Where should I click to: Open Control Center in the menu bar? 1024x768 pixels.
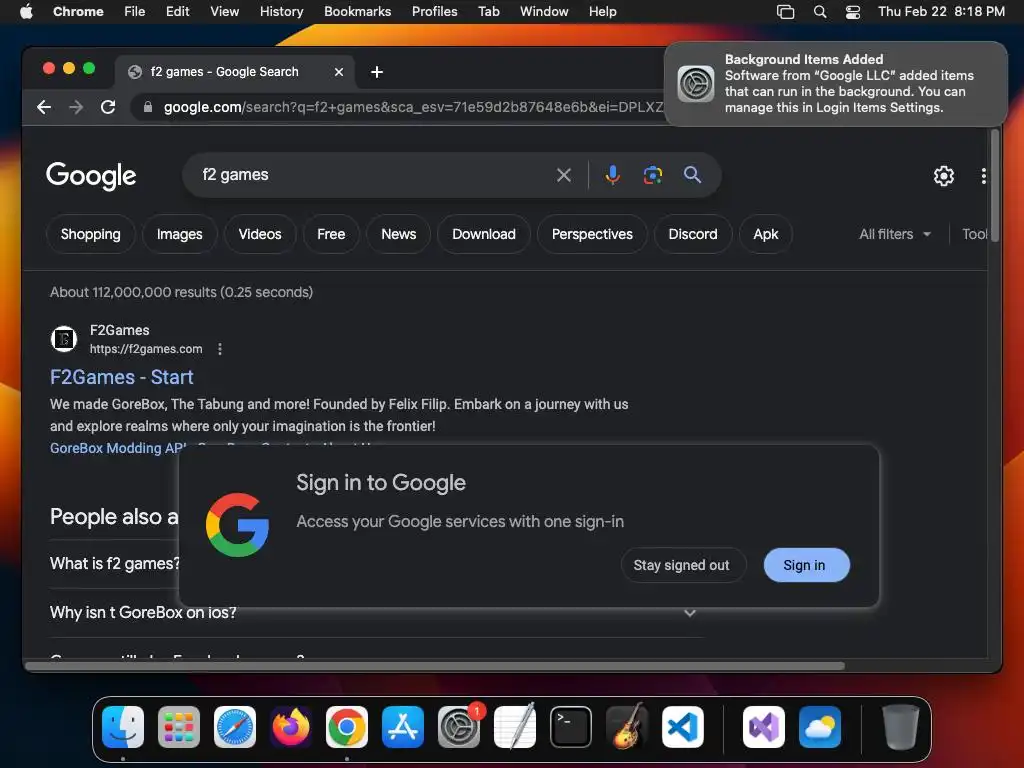coord(852,12)
